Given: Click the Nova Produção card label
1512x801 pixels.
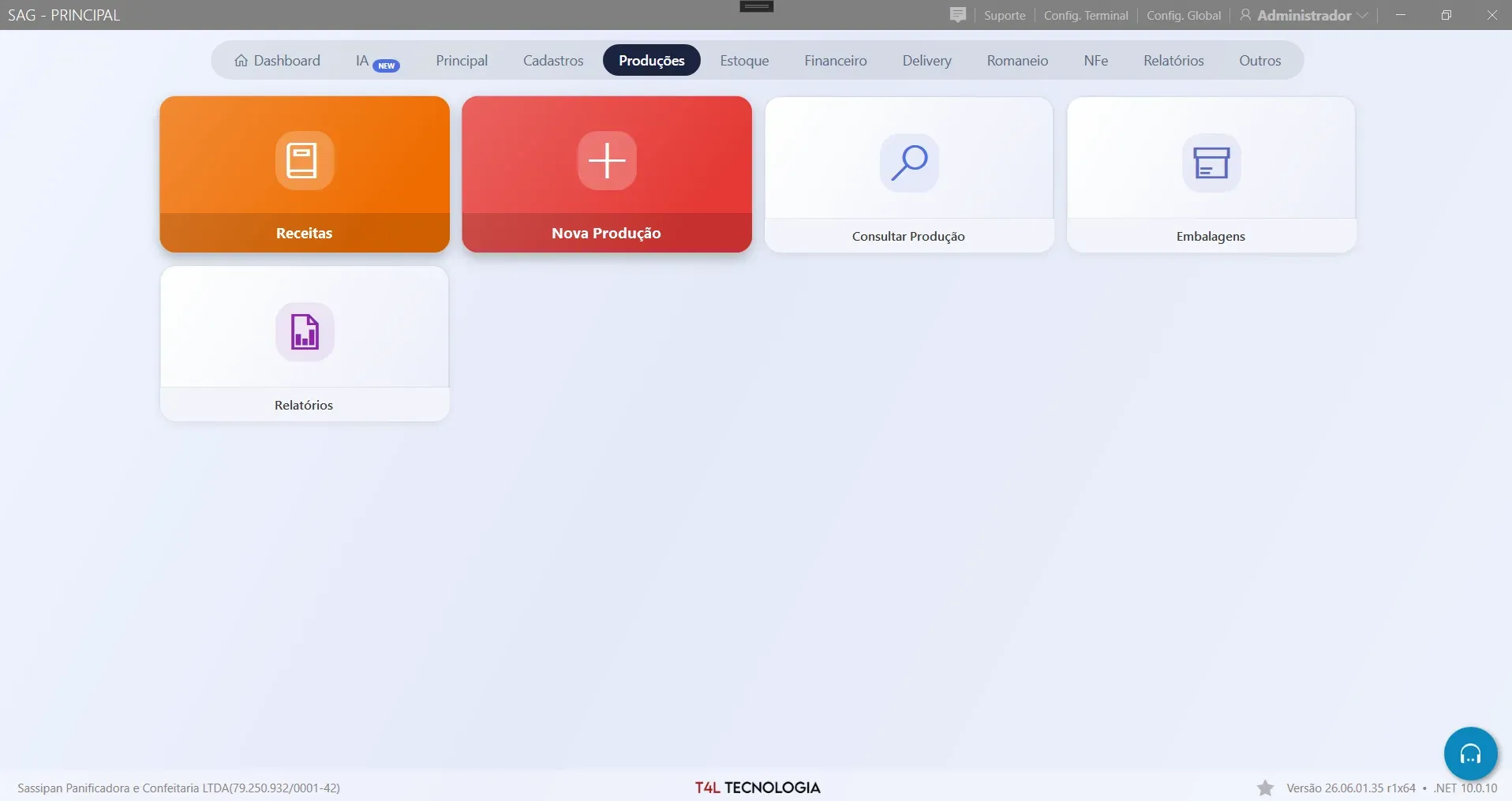Looking at the screenshot, I should point(606,234).
